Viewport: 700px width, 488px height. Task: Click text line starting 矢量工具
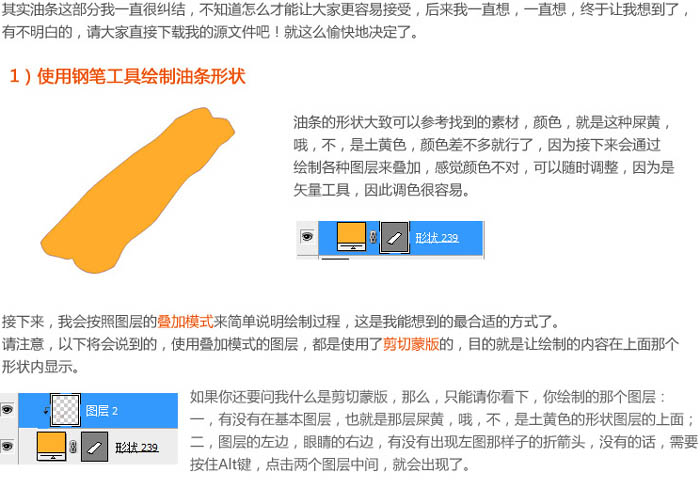coord(382,190)
